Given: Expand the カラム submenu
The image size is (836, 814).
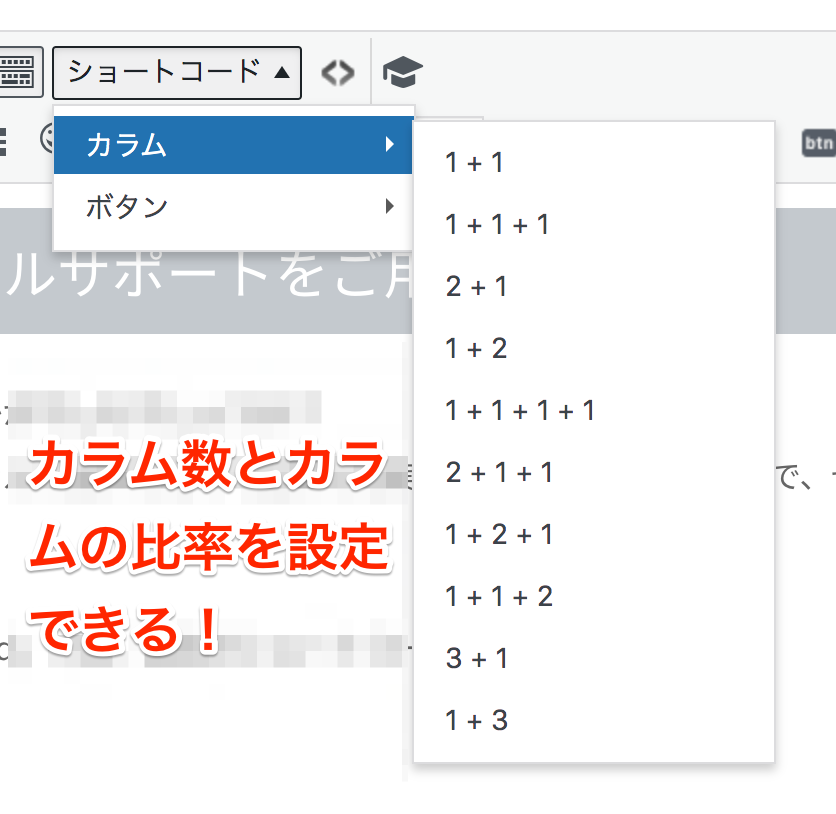Looking at the screenshot, I should pyautogui.click(x=233, y=146).
